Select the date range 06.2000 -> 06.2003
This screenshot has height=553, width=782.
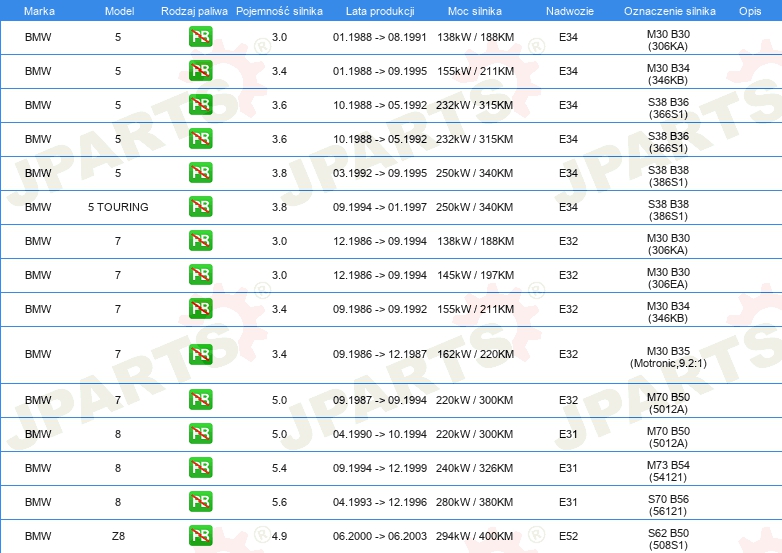tap(380, 536)
